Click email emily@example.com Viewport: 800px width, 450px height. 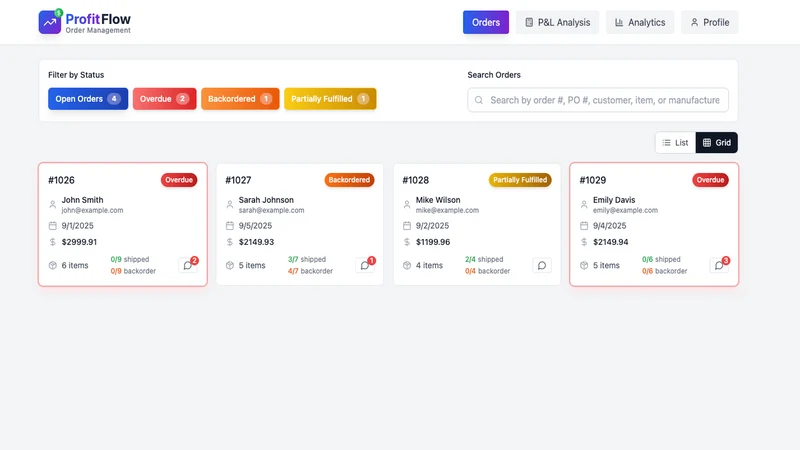[625, 210]
